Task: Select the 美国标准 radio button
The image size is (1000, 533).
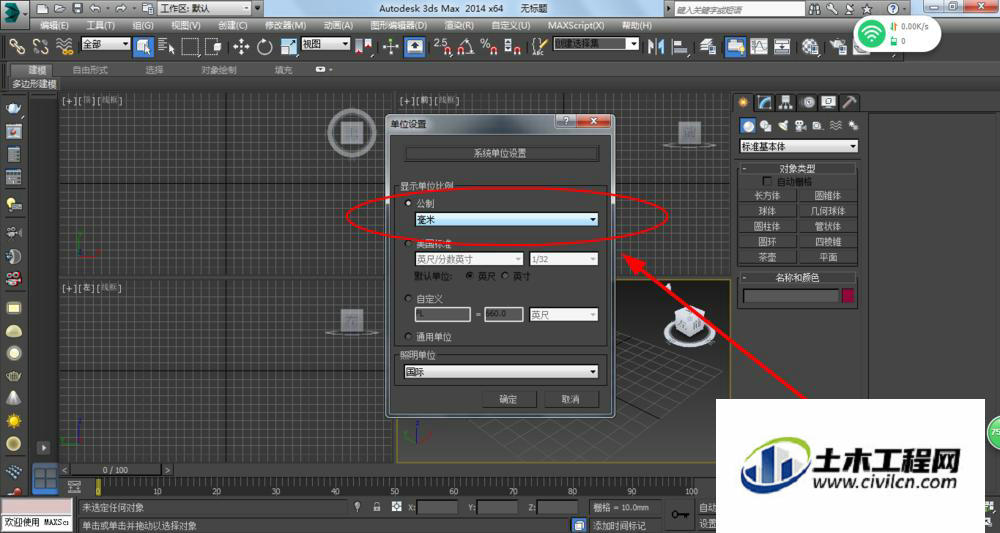Action: pos(408,244)
